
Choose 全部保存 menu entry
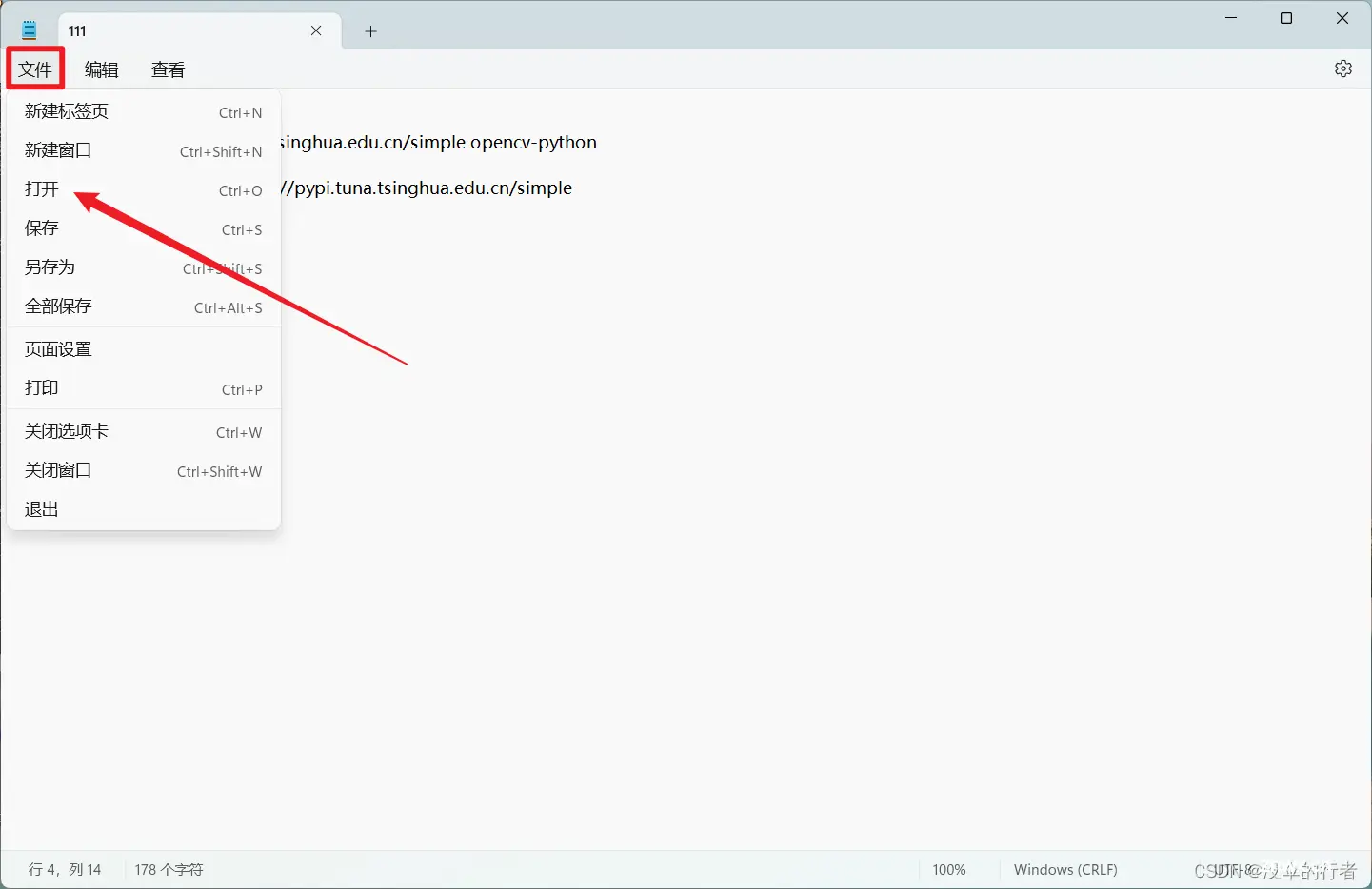click(x=144, y=307)
